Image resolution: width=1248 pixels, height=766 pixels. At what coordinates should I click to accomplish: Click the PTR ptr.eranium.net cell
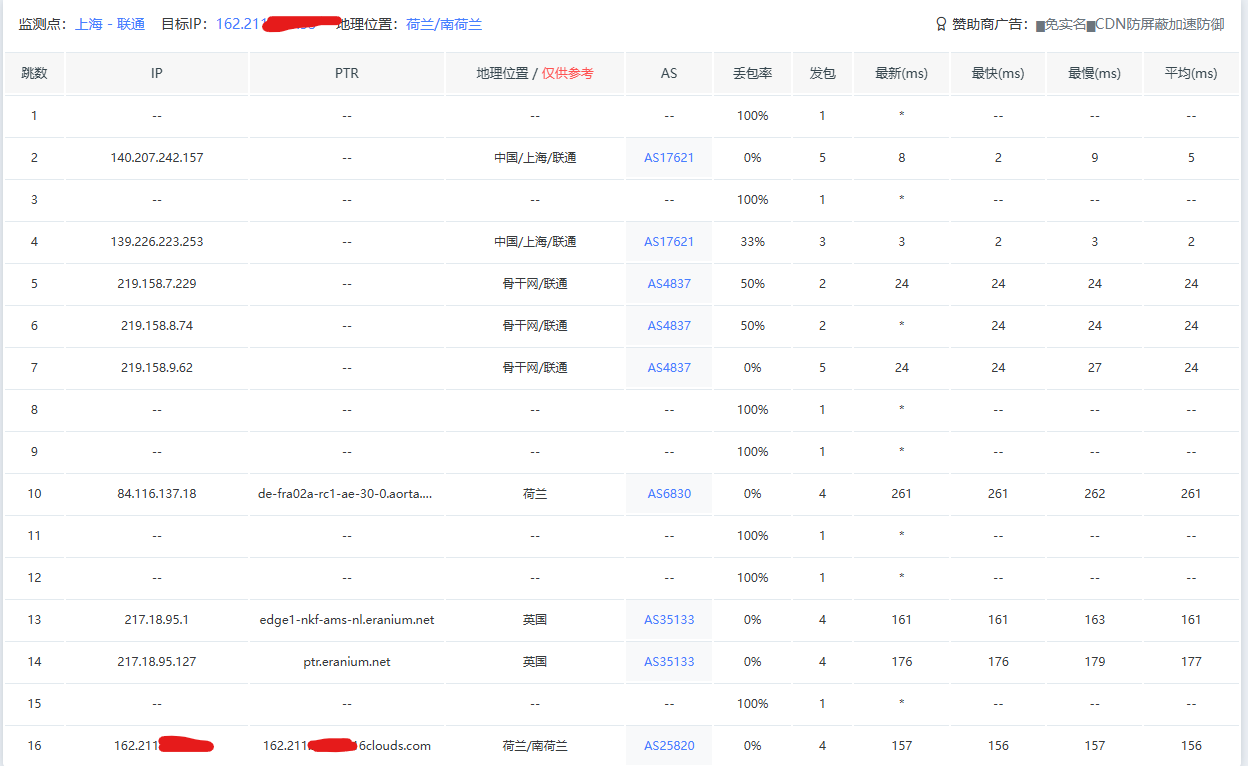pos(347,662)
